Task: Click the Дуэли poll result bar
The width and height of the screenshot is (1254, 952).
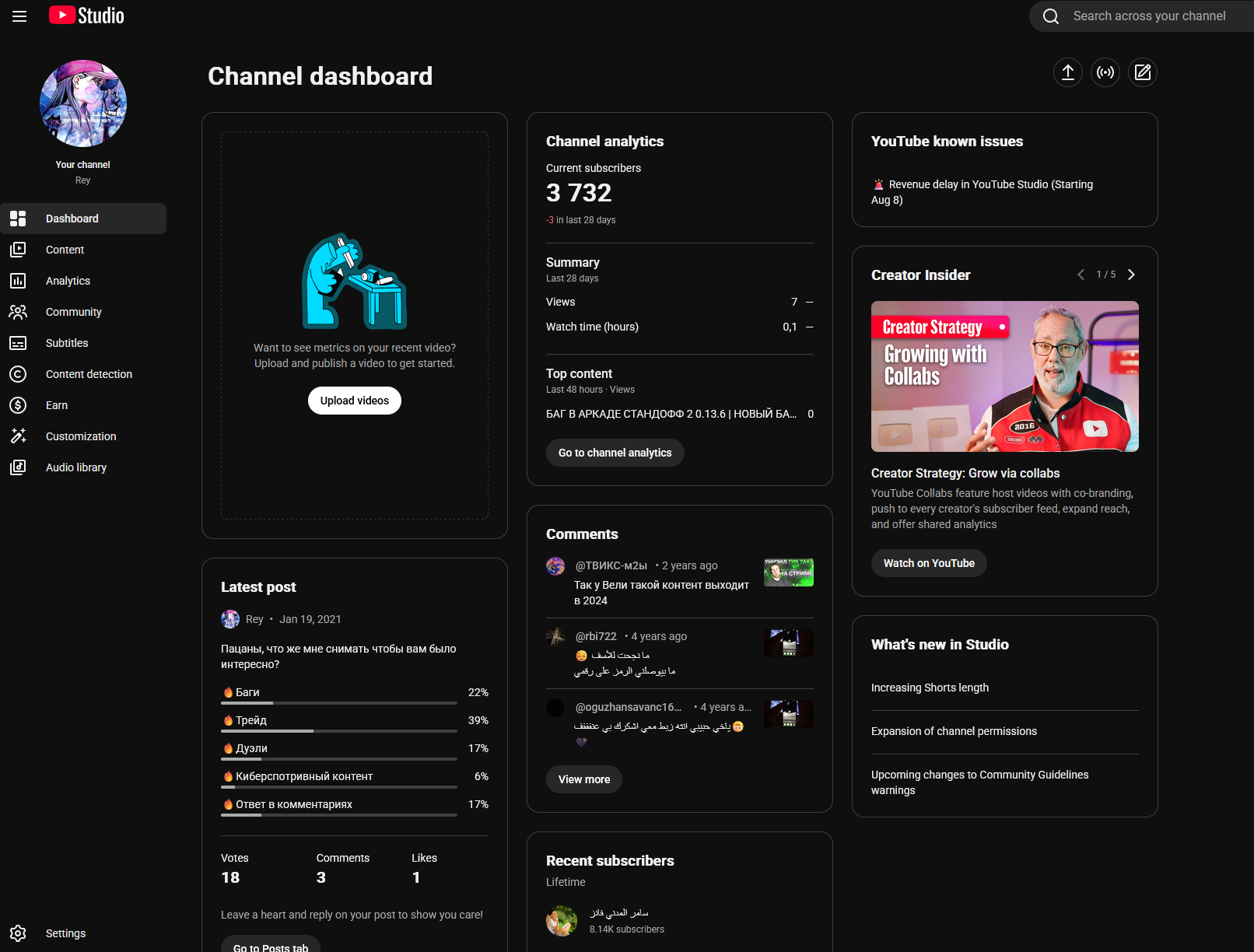Action: point(339,759)
